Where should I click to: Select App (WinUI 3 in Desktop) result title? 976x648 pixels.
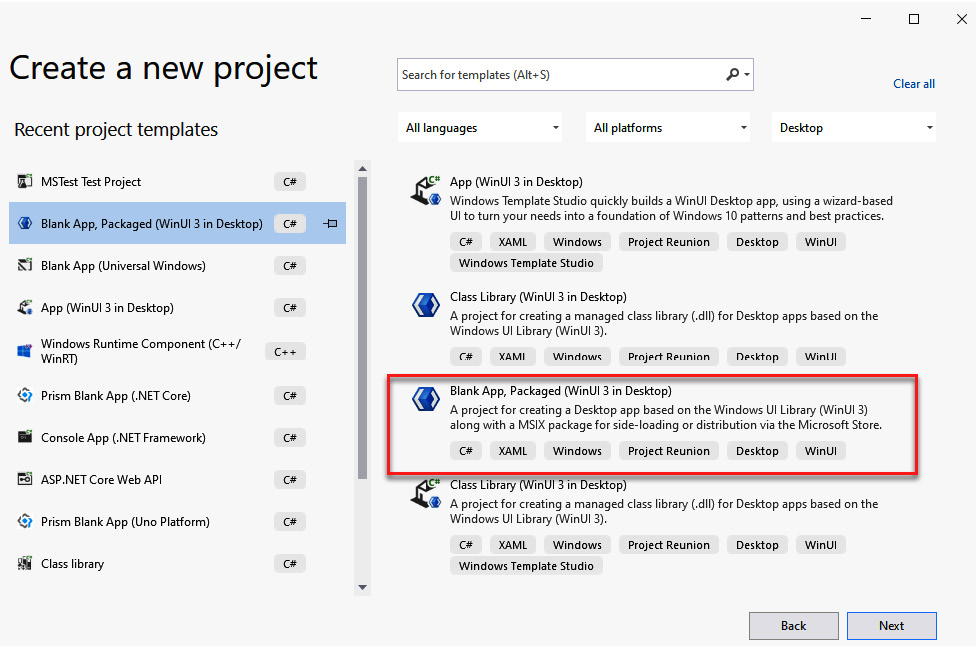pos(516,182)
